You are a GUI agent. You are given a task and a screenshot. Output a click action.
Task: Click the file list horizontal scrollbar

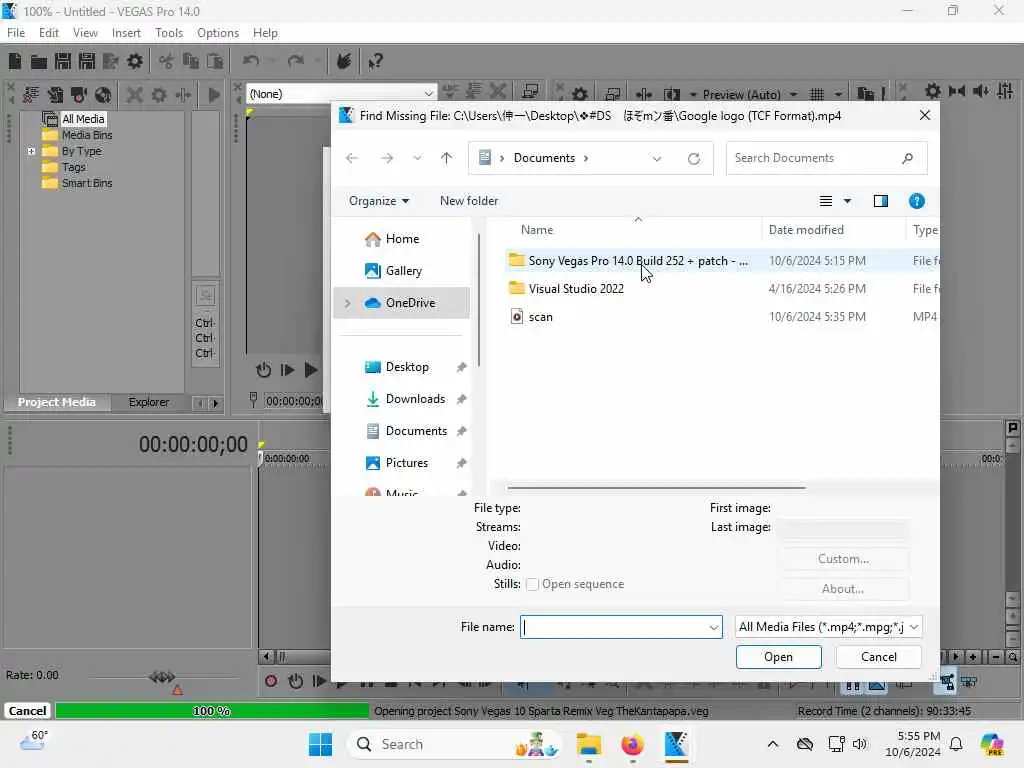point(656,487)
